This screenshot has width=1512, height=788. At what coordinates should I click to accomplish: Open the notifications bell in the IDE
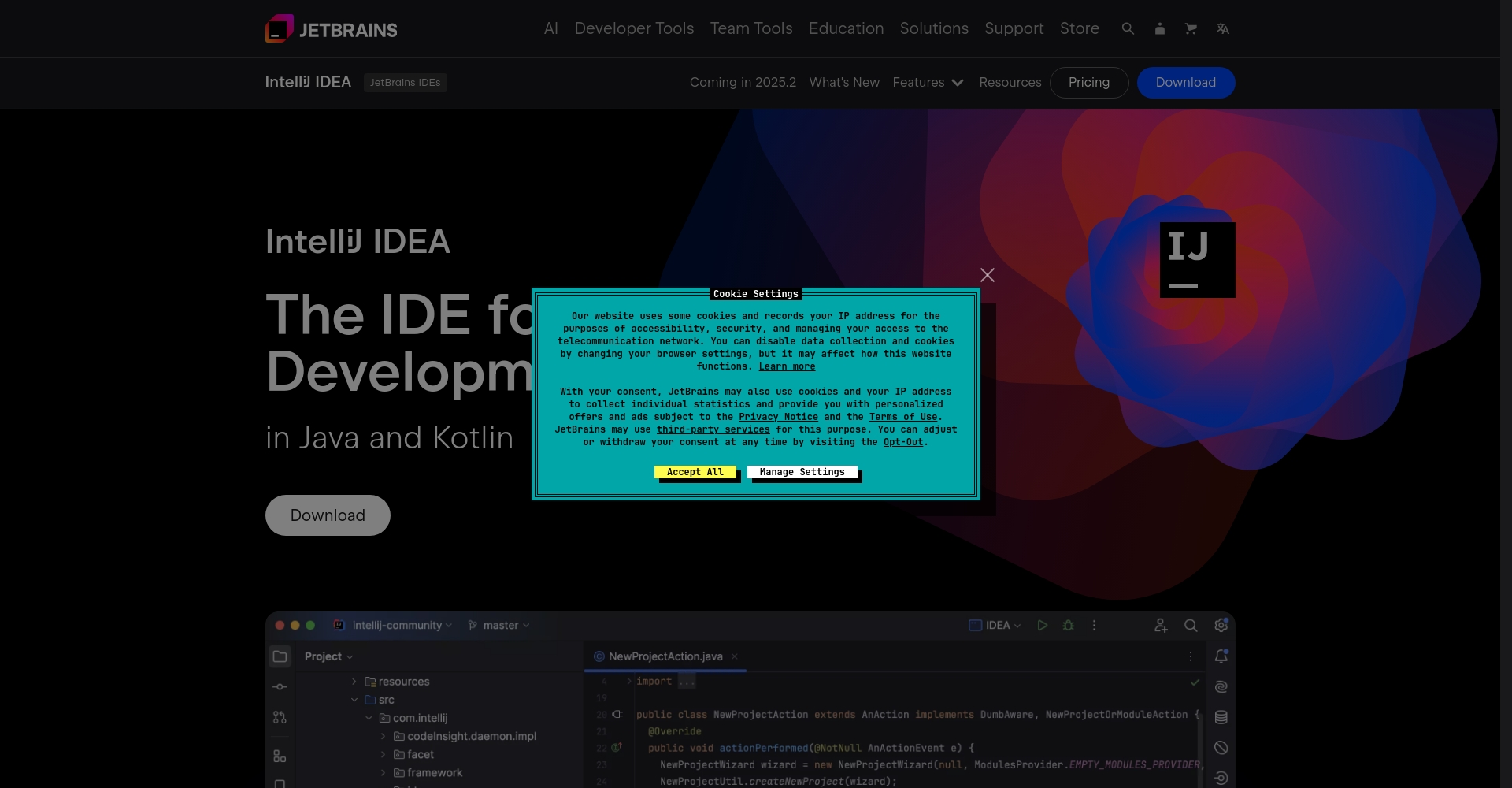(1221, 656)
